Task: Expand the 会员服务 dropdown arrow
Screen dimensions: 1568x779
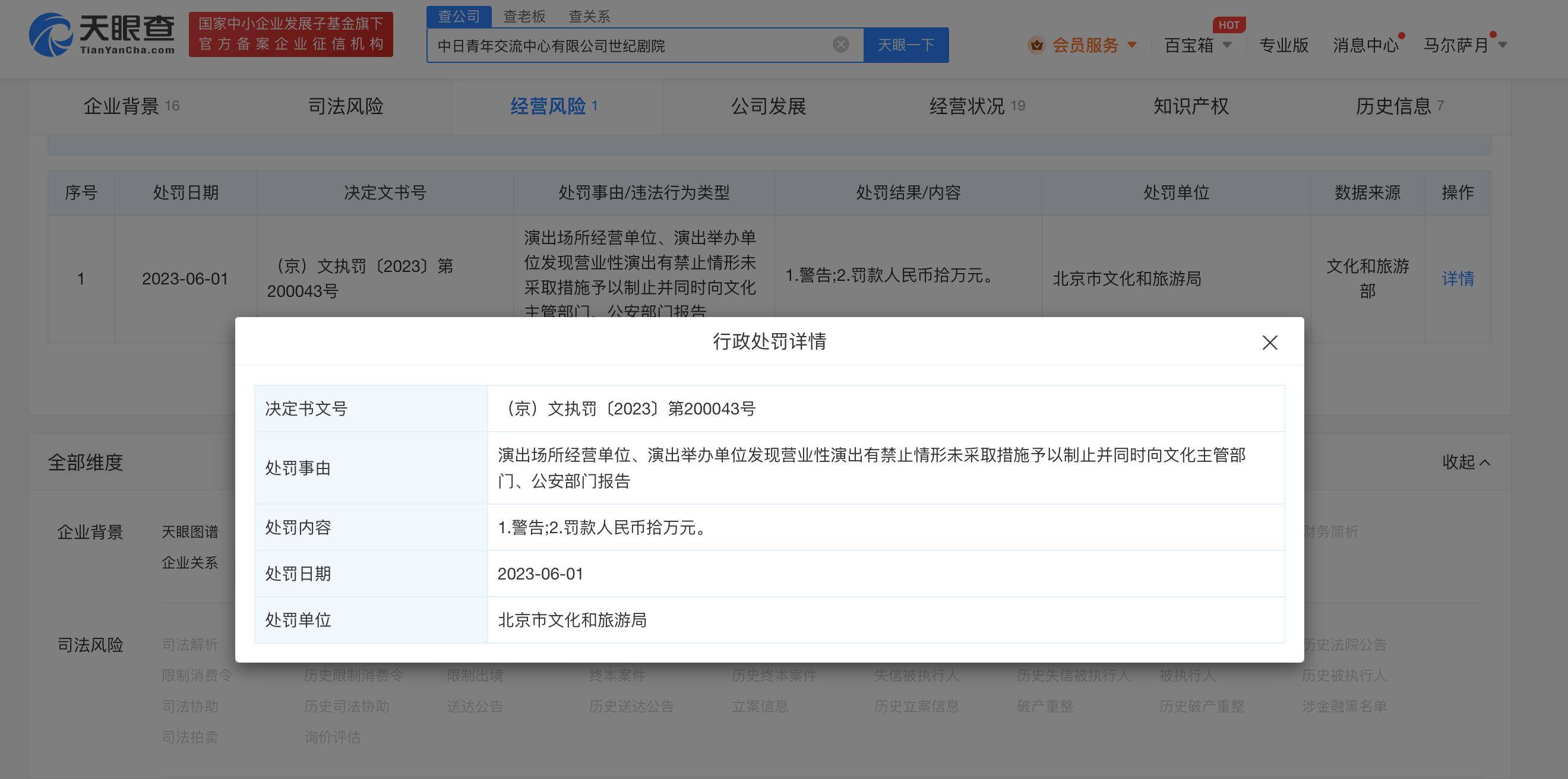Action: pos(1132,45)
